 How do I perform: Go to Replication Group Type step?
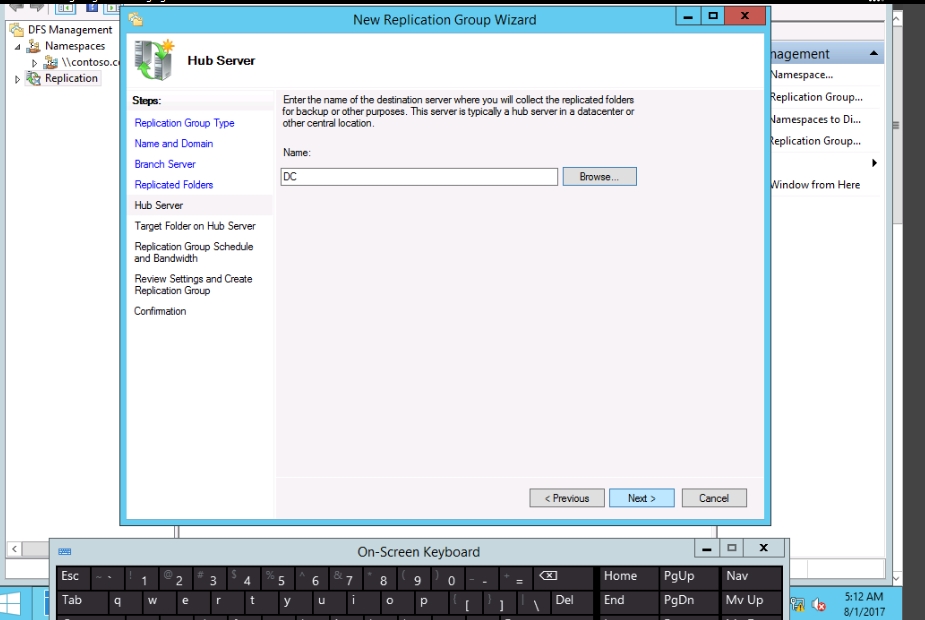[x=184, y=123]
